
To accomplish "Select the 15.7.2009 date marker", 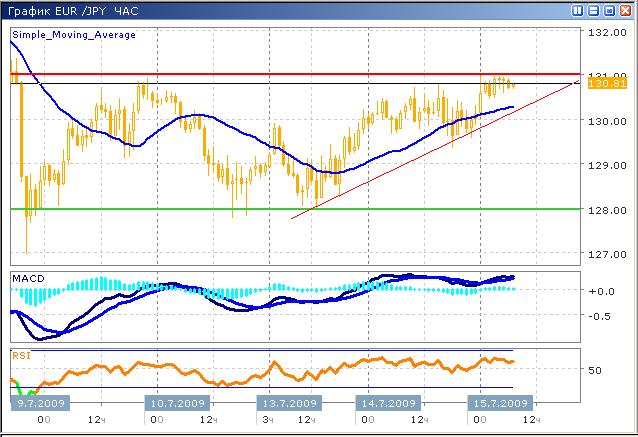I will pos(499,403).
